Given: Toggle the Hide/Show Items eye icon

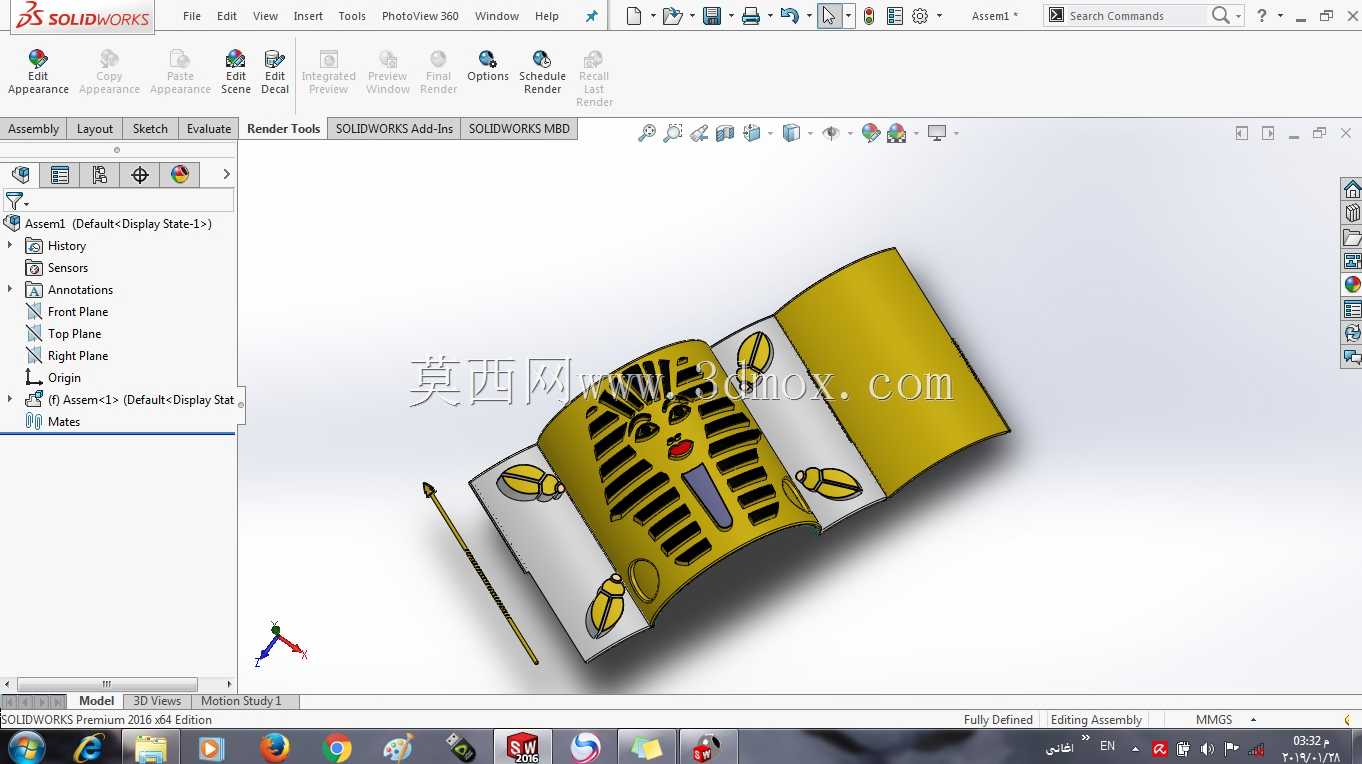Looking at the screenshot, I should click(x=830, y=133).
